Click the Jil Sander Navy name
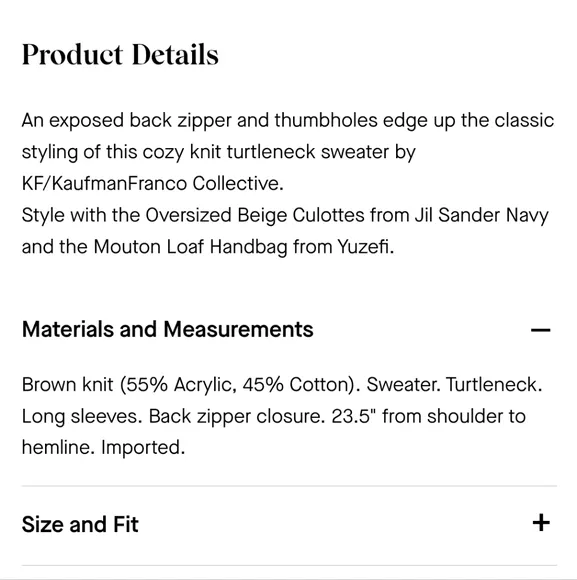The image size is (577, 580). (482, 215)
